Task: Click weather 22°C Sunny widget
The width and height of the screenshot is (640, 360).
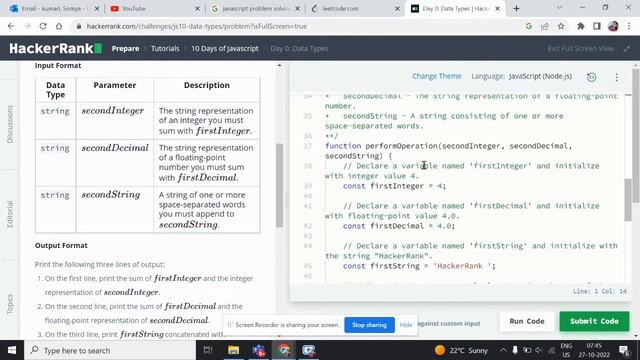Action: pyautogui.click(x=461, y=350)
